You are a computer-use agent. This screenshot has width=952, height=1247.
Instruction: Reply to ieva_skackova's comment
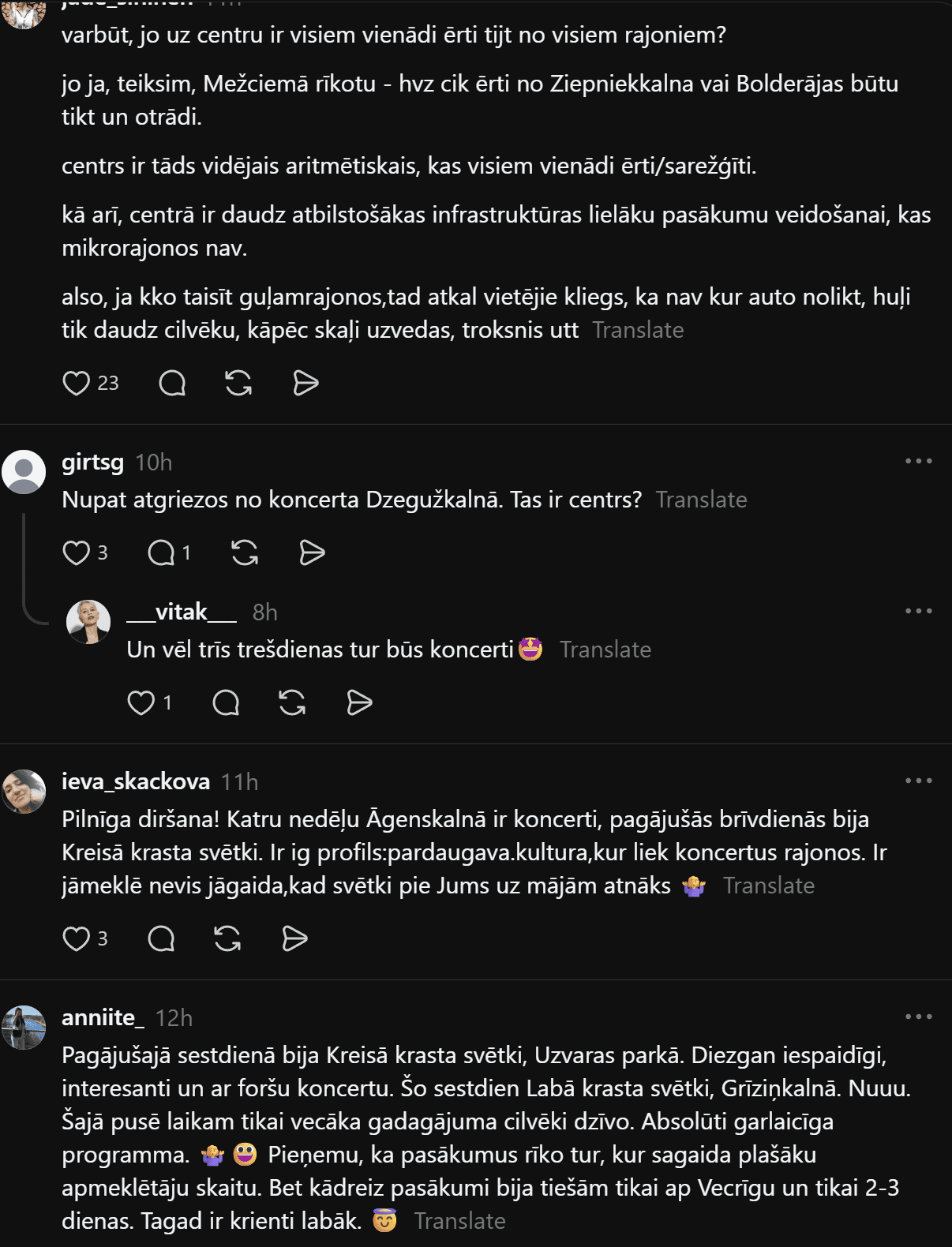[161, 939]
